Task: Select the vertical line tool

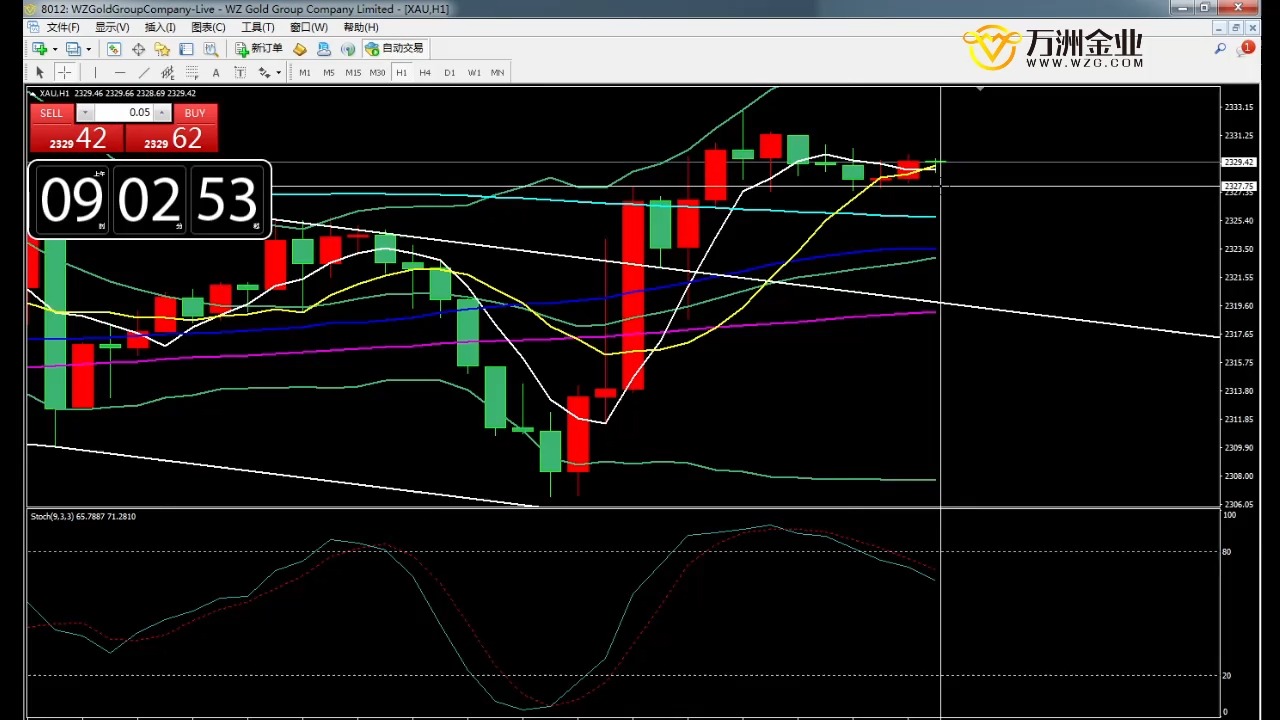Action: (95, 72)
